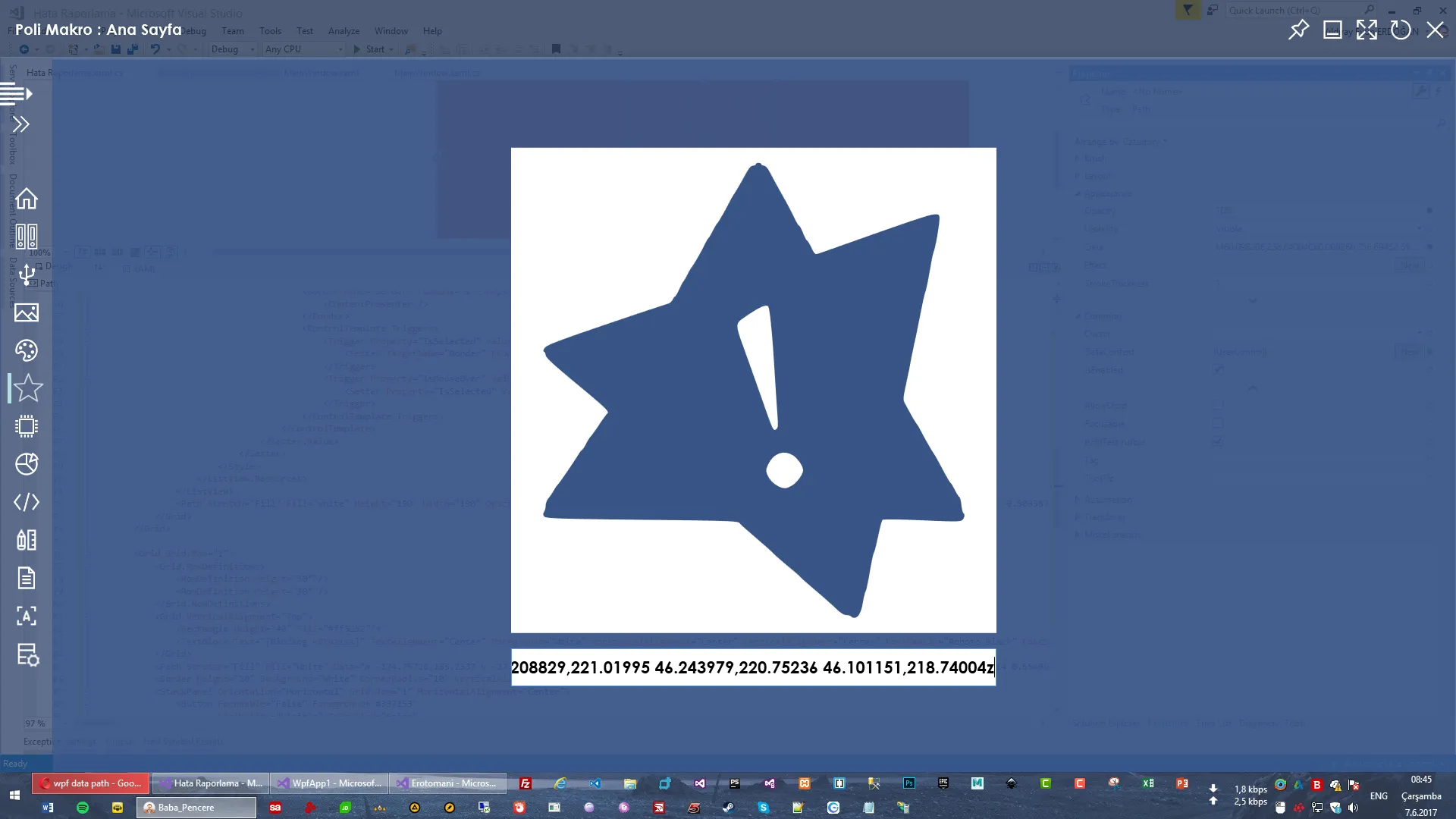The width and height of the screenshot is (1456, 819).
Task: Switch to Baba_Pencere taskbar window
Action: coord(196,808)
